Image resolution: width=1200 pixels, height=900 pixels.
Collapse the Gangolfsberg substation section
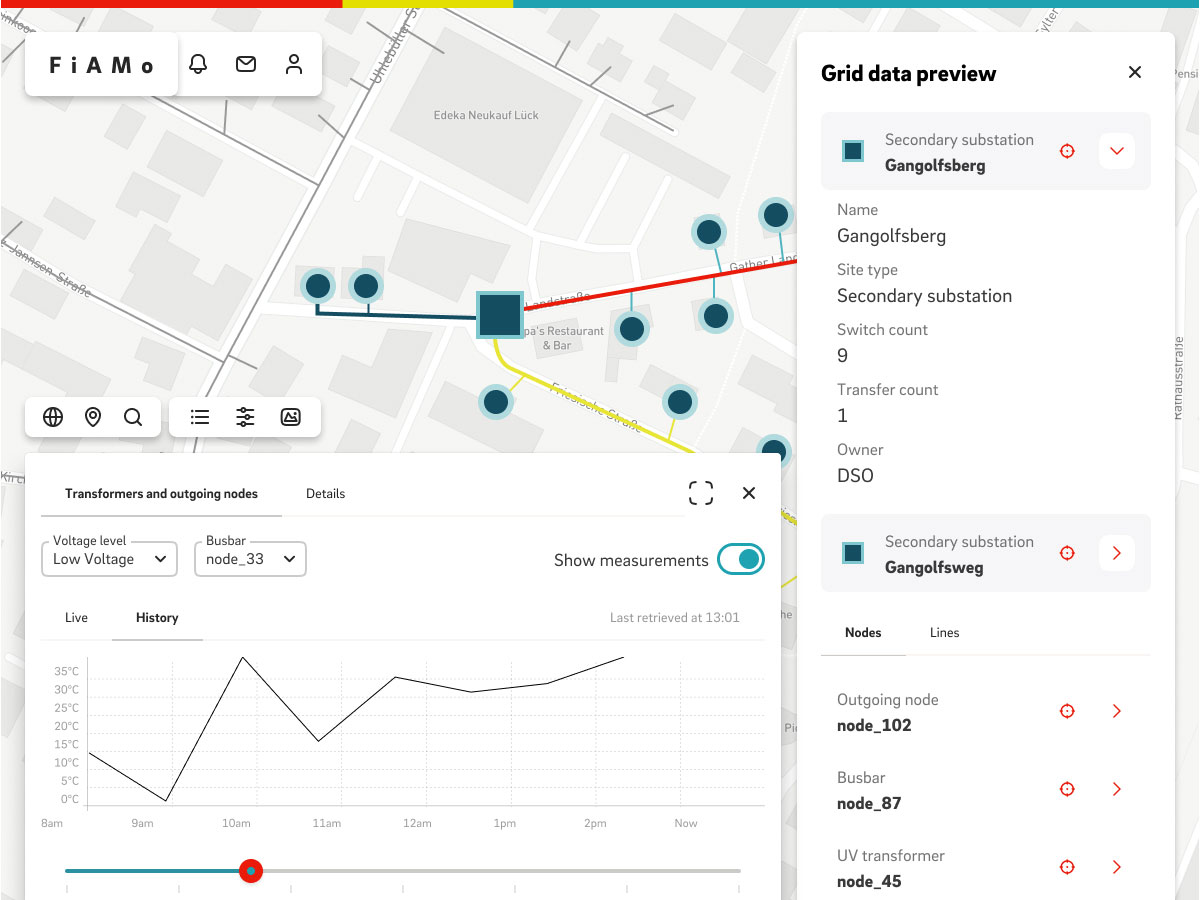click(1117, 151)
